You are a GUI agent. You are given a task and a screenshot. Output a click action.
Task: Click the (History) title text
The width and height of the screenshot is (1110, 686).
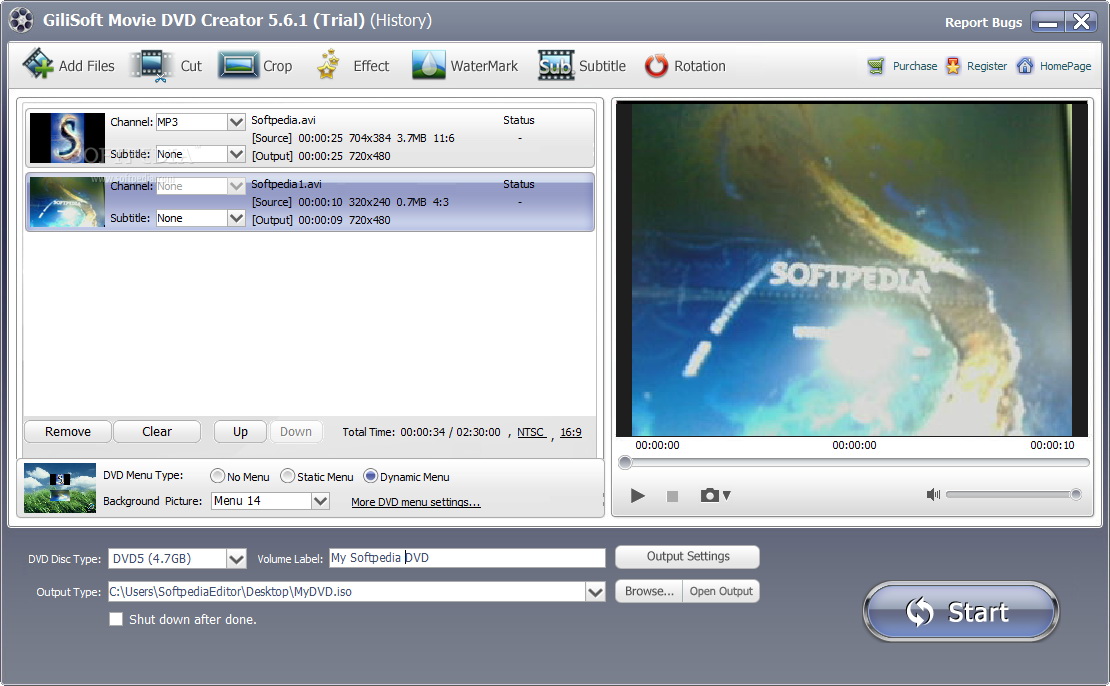401,20
